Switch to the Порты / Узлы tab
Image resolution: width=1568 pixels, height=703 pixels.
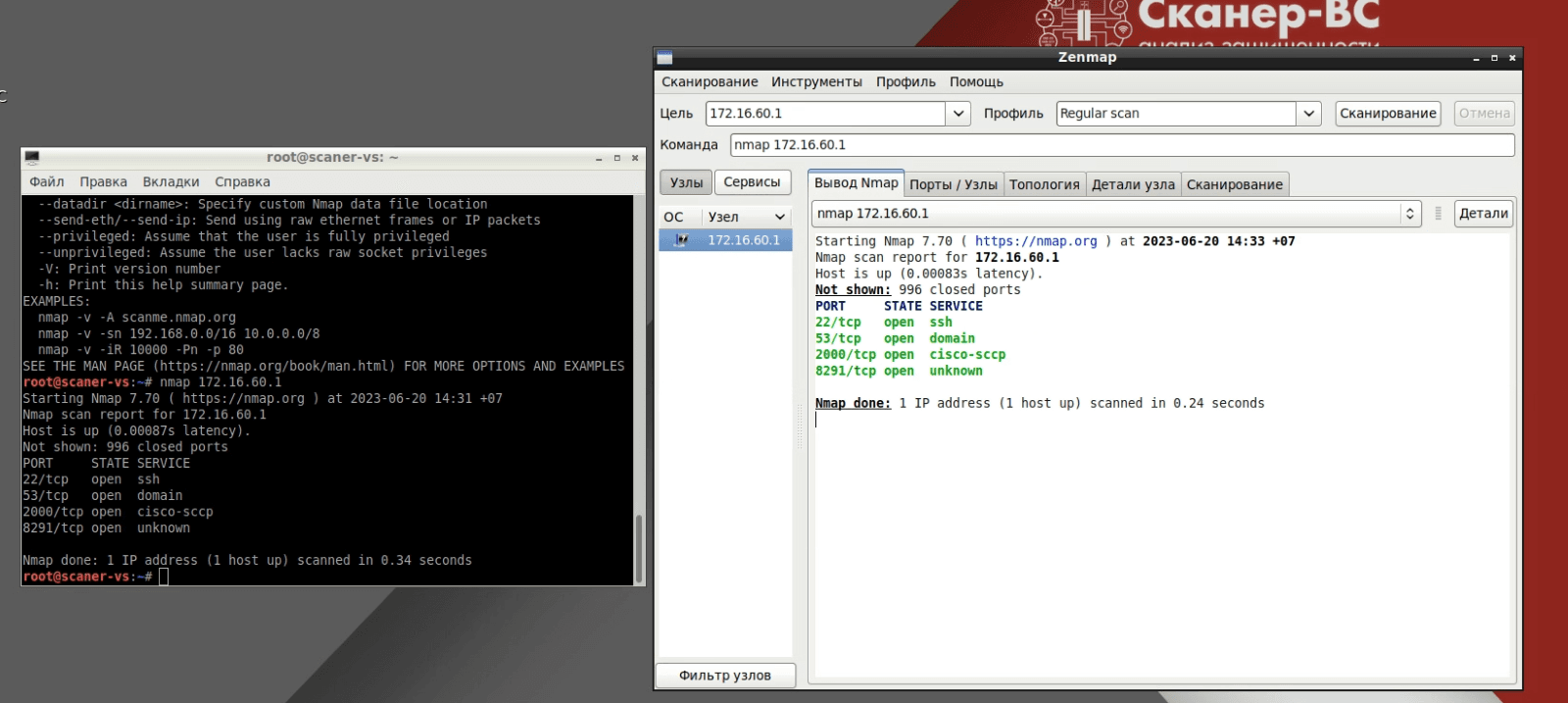pos(953,184)
